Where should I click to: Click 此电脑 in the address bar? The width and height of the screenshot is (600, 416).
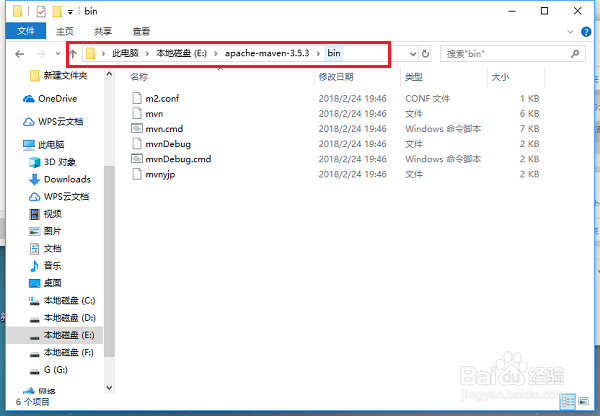click(125, 53)
